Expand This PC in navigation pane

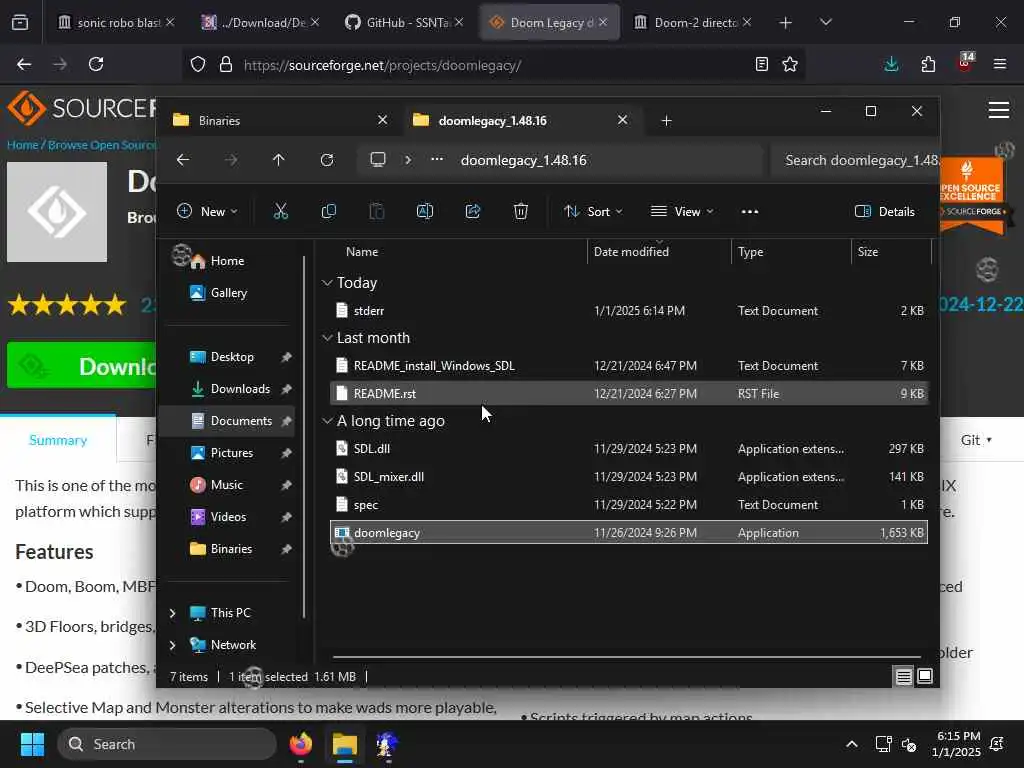point(172,613)
